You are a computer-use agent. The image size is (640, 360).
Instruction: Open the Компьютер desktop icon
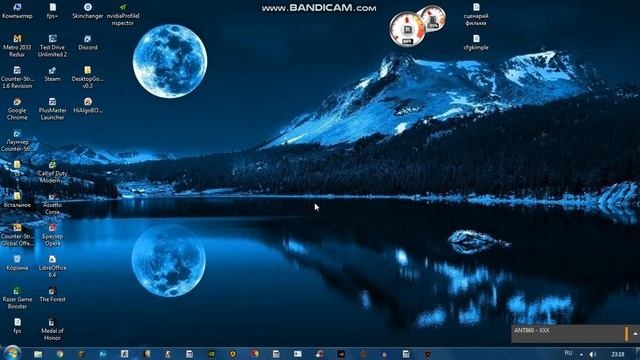click(17, 11)
